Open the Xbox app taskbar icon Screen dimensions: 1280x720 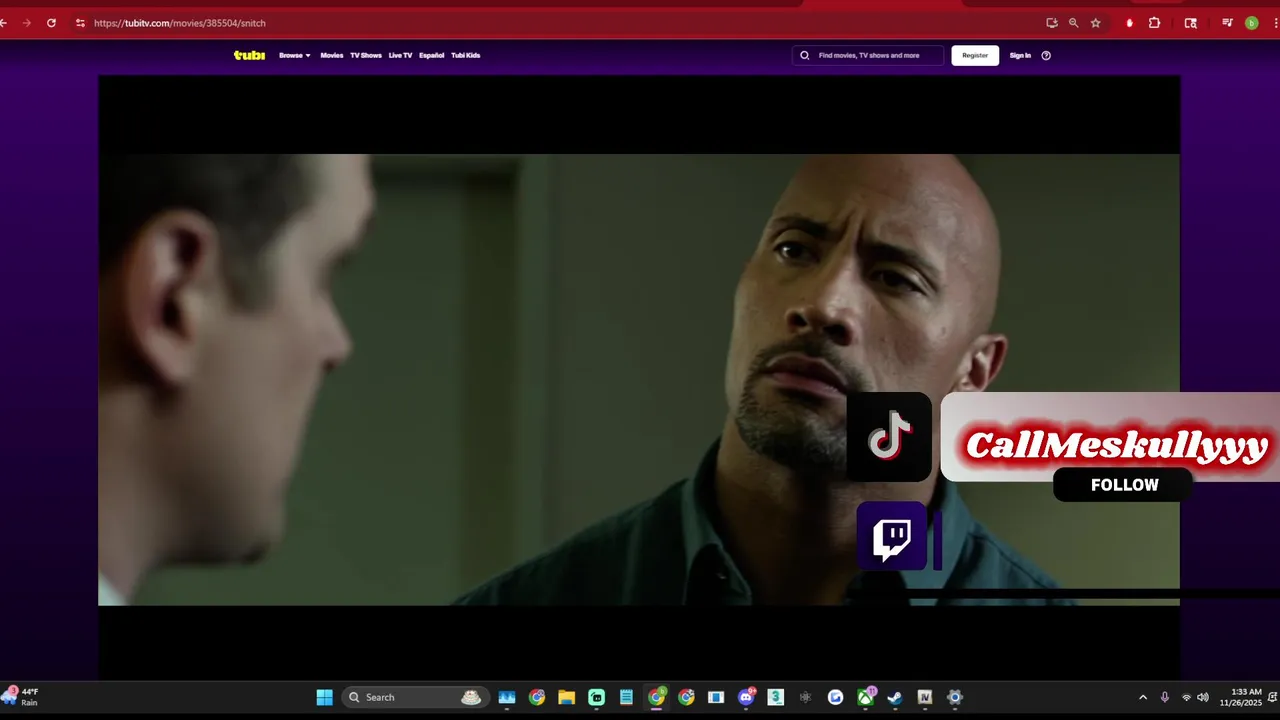(865, 697)
